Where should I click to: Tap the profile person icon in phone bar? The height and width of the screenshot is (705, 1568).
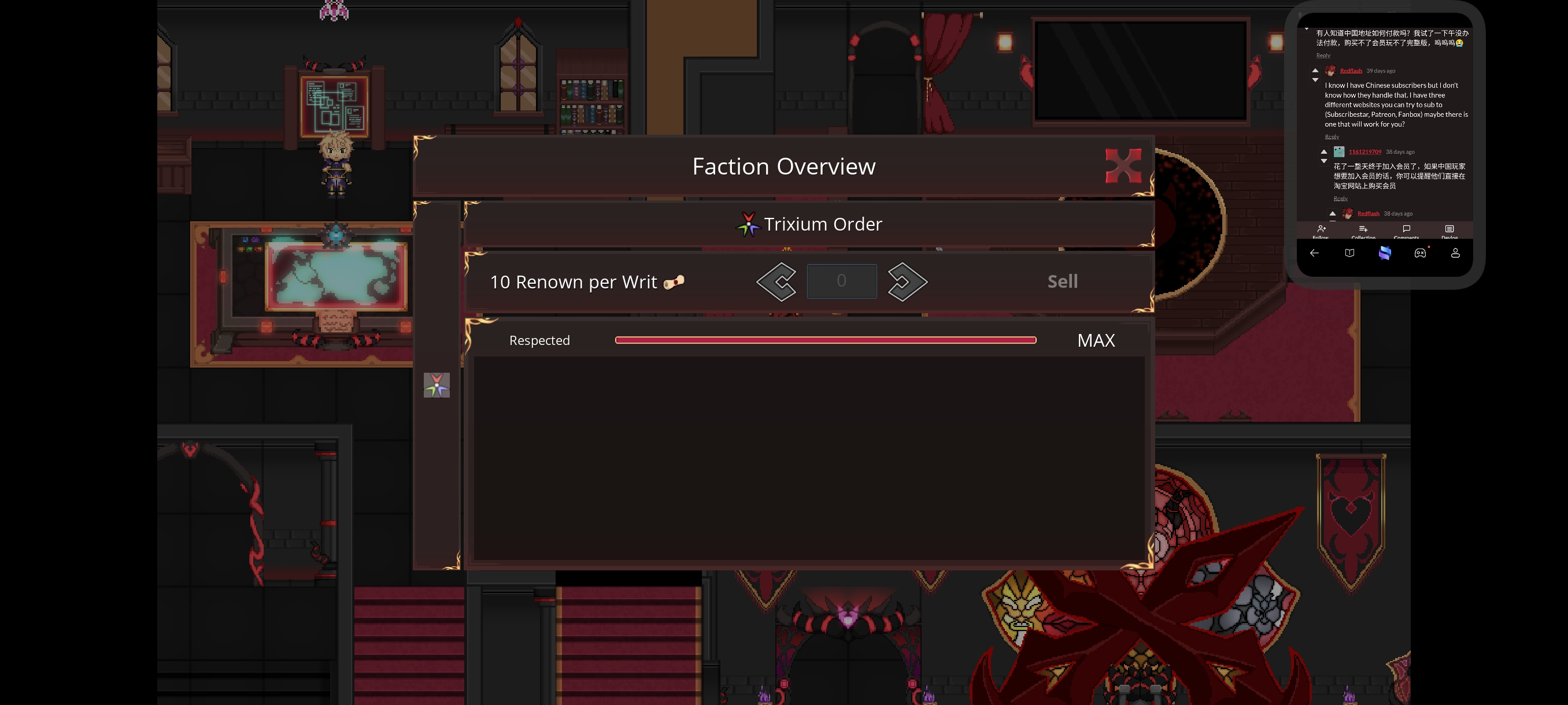pos(1455,253)
